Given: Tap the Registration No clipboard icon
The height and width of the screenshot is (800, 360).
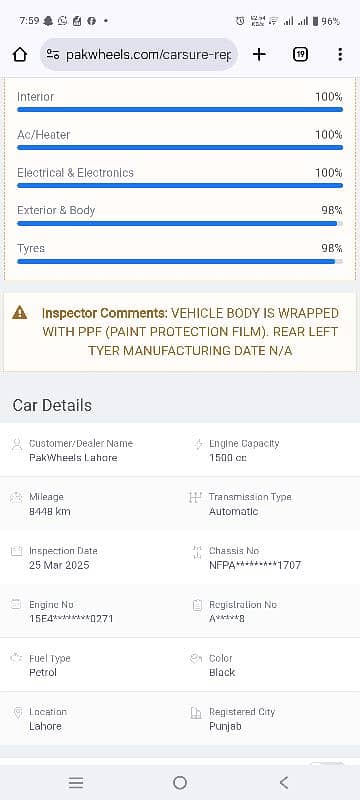Looking at the screenshot, I should (197, 605).
